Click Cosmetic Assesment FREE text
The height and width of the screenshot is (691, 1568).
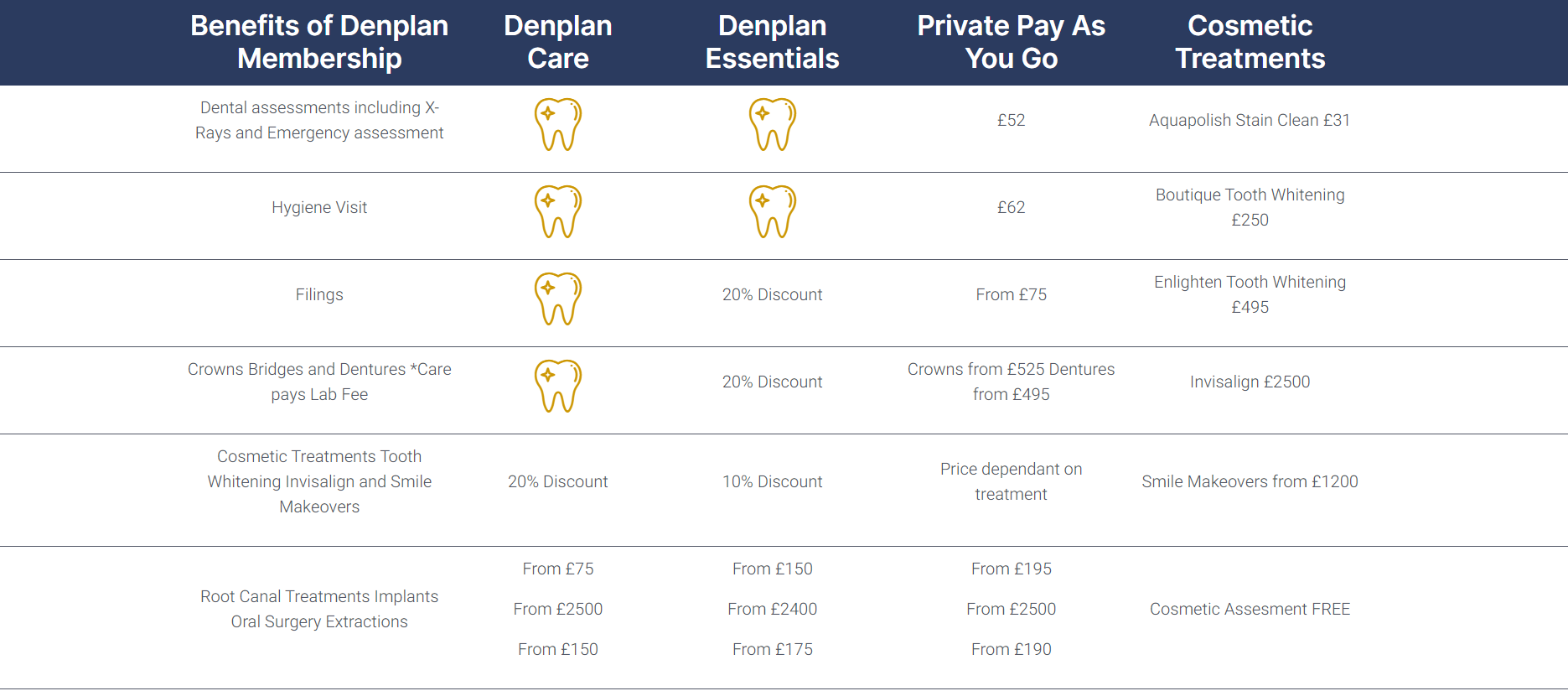click(x=1250, y=609)
